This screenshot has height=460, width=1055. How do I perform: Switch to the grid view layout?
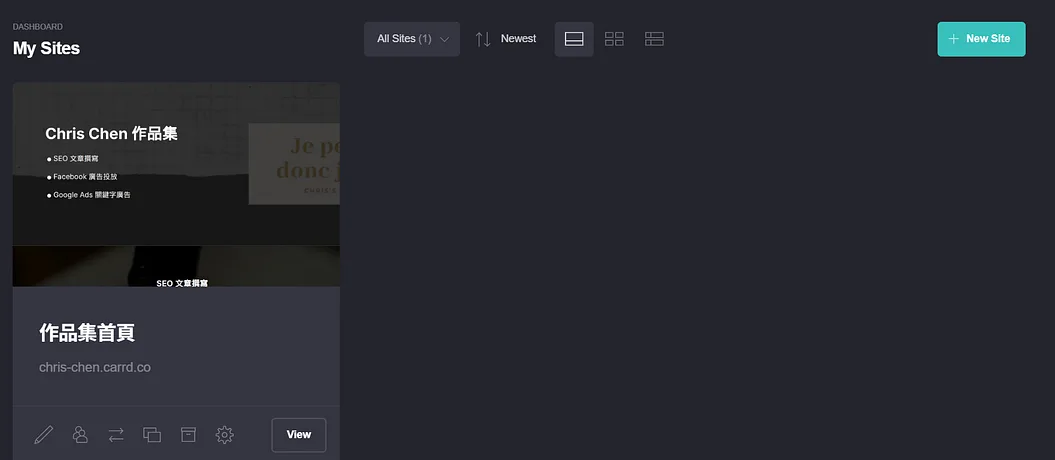click(614, 39)
